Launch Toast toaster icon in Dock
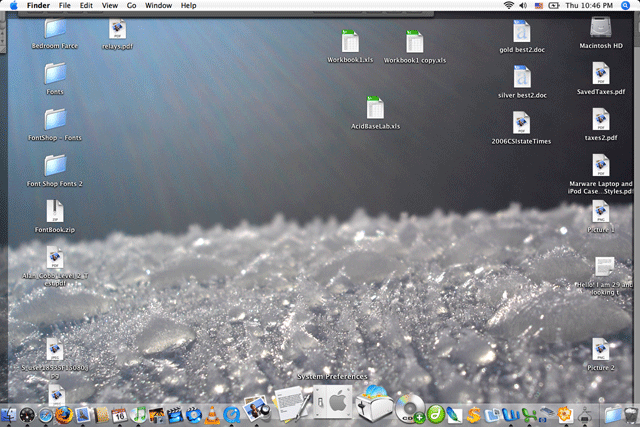 [375, 404]
